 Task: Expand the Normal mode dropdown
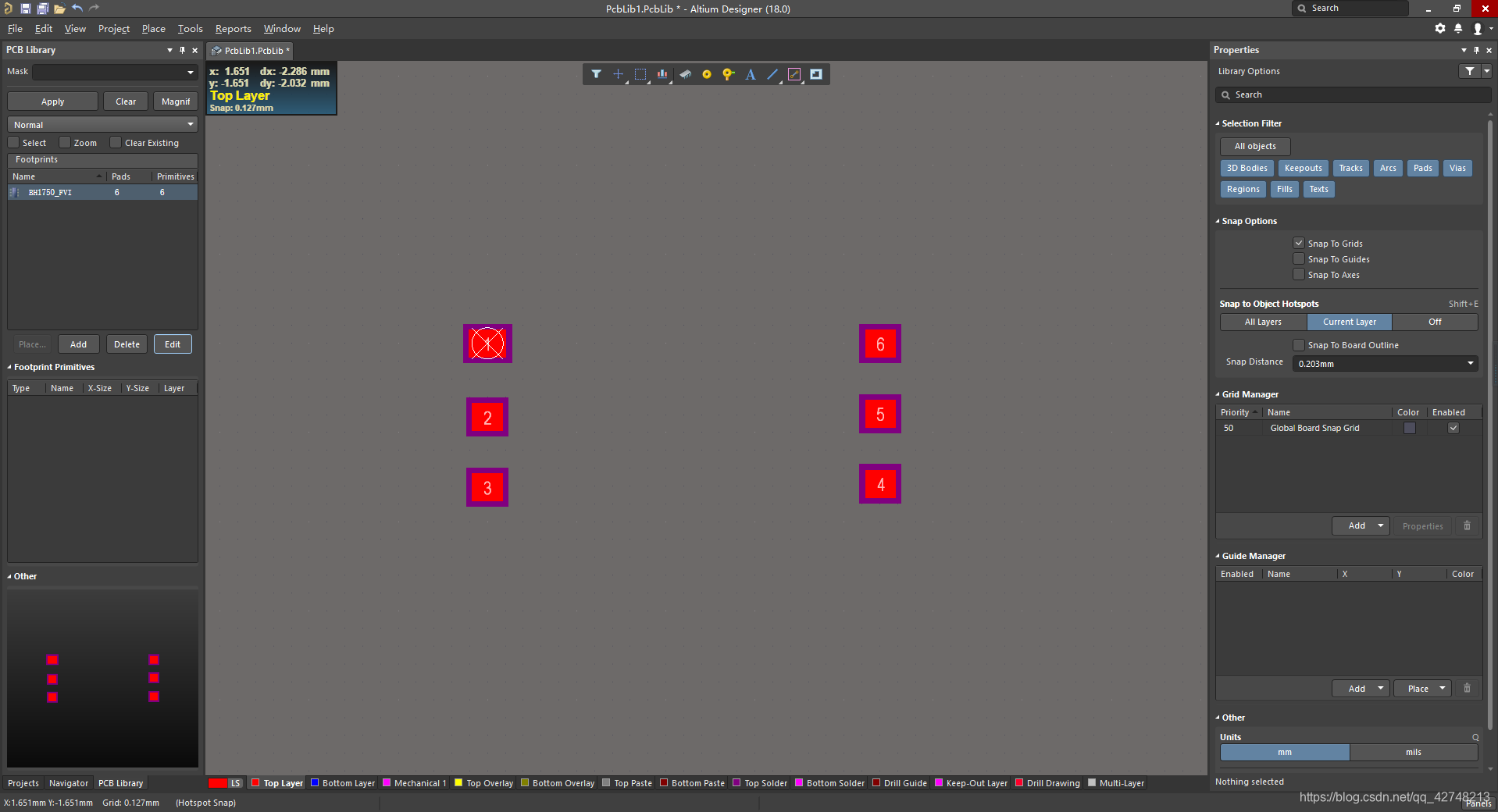[190, 125]
